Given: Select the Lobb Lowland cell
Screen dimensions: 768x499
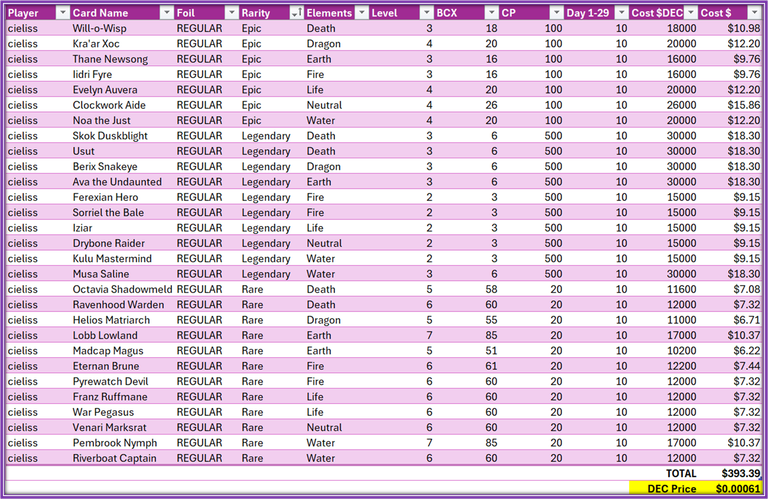Looking at the screenshot, I should pos(122,335).
